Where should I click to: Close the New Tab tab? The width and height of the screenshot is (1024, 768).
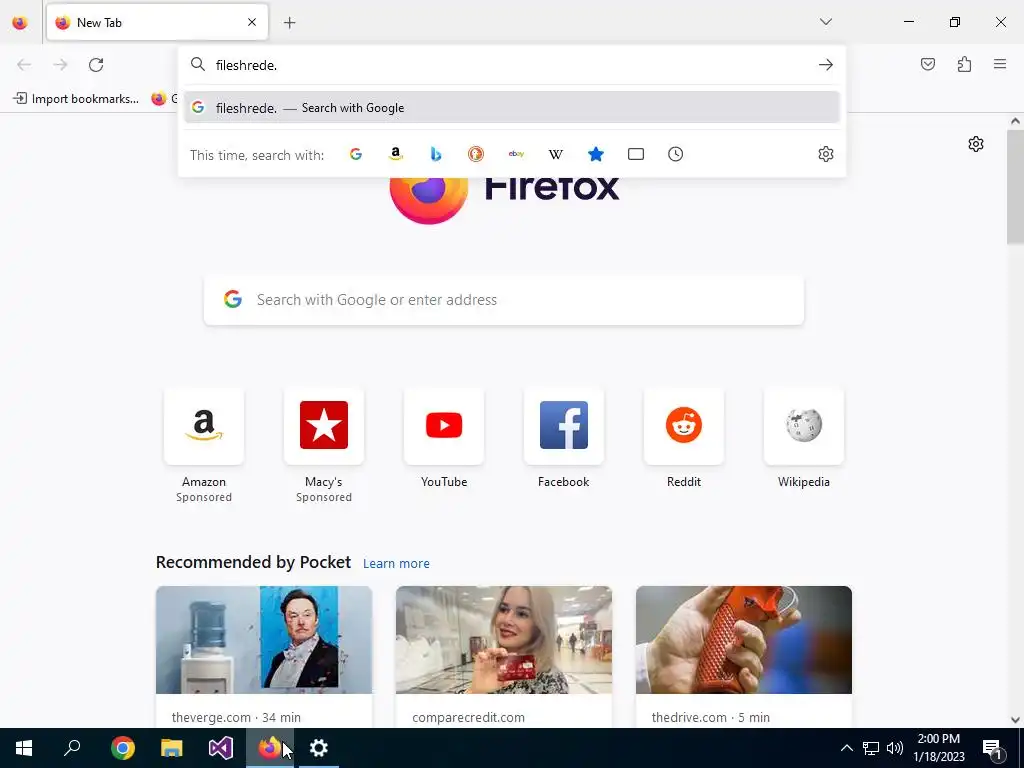tap(252, 22)
